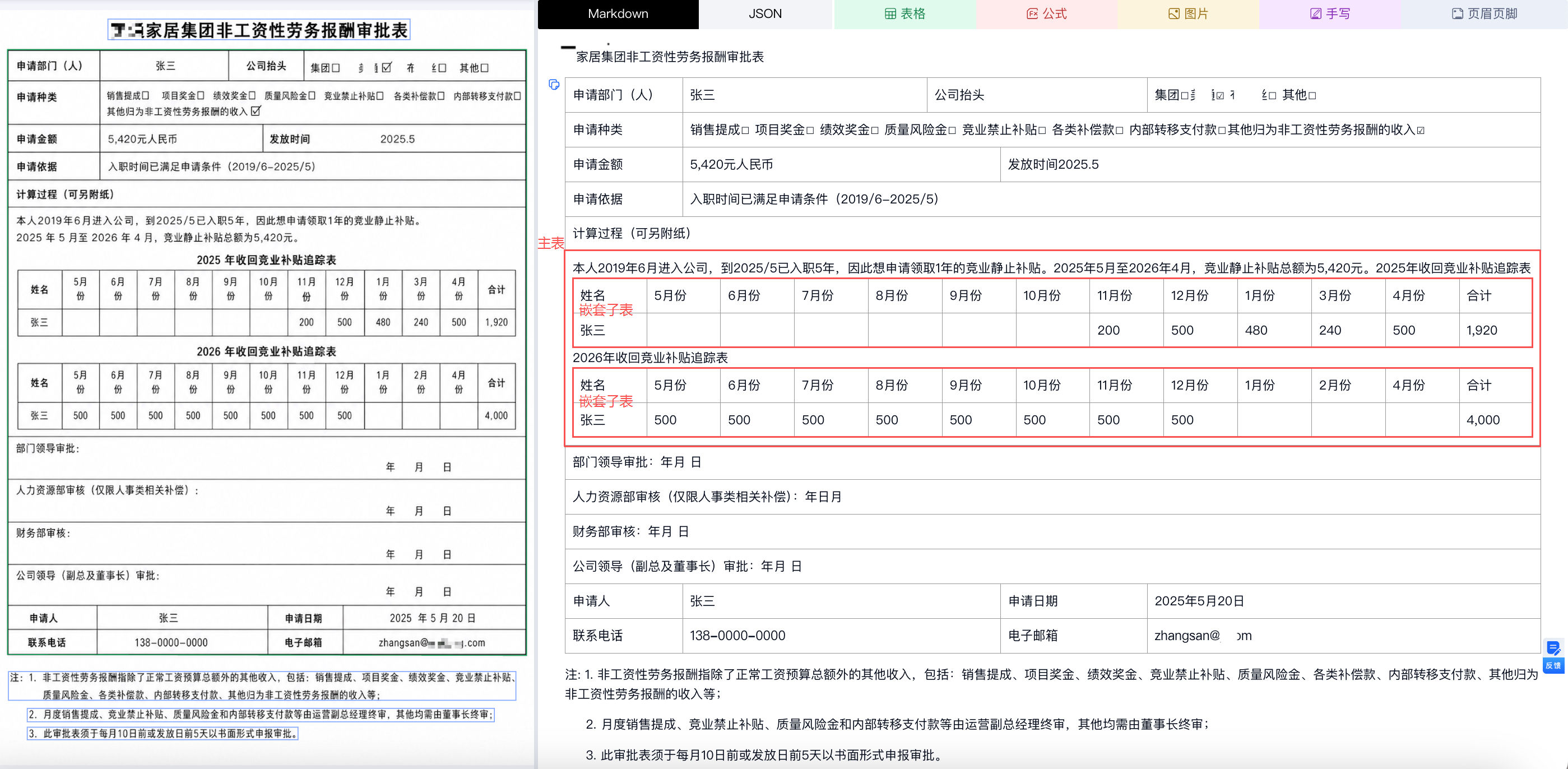
Task: Click the 480 cell in the original form
Action: click(383, 322)
